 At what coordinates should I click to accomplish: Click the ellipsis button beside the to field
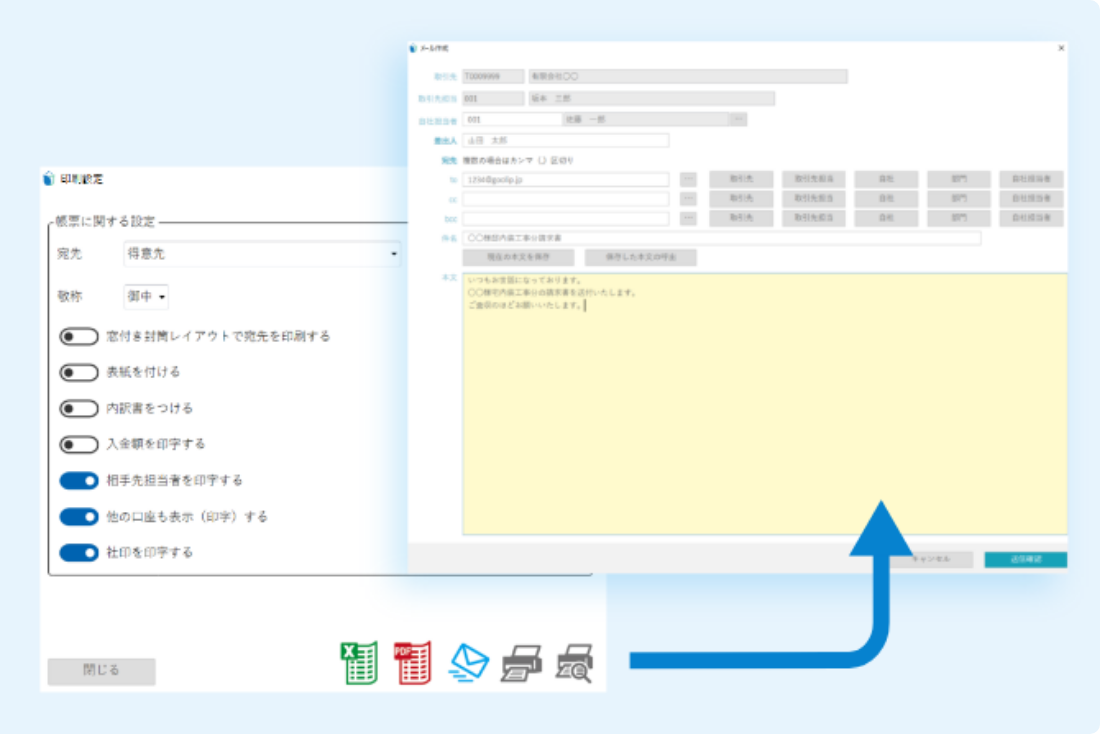point(688,180)
